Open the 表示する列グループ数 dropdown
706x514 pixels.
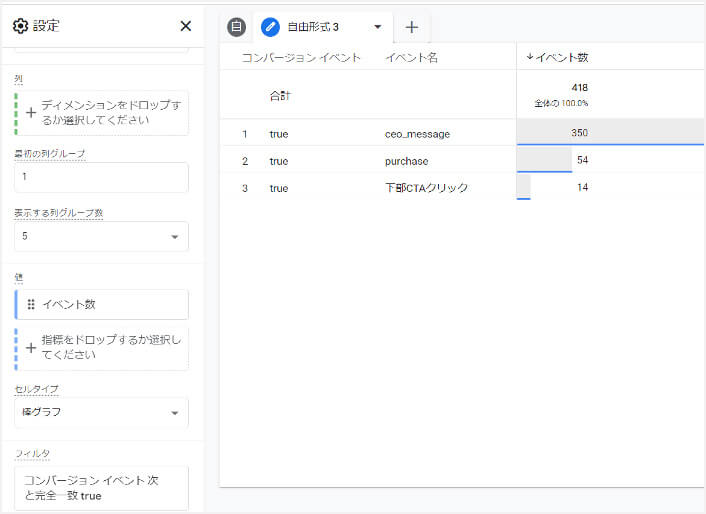tap(101, 236)
